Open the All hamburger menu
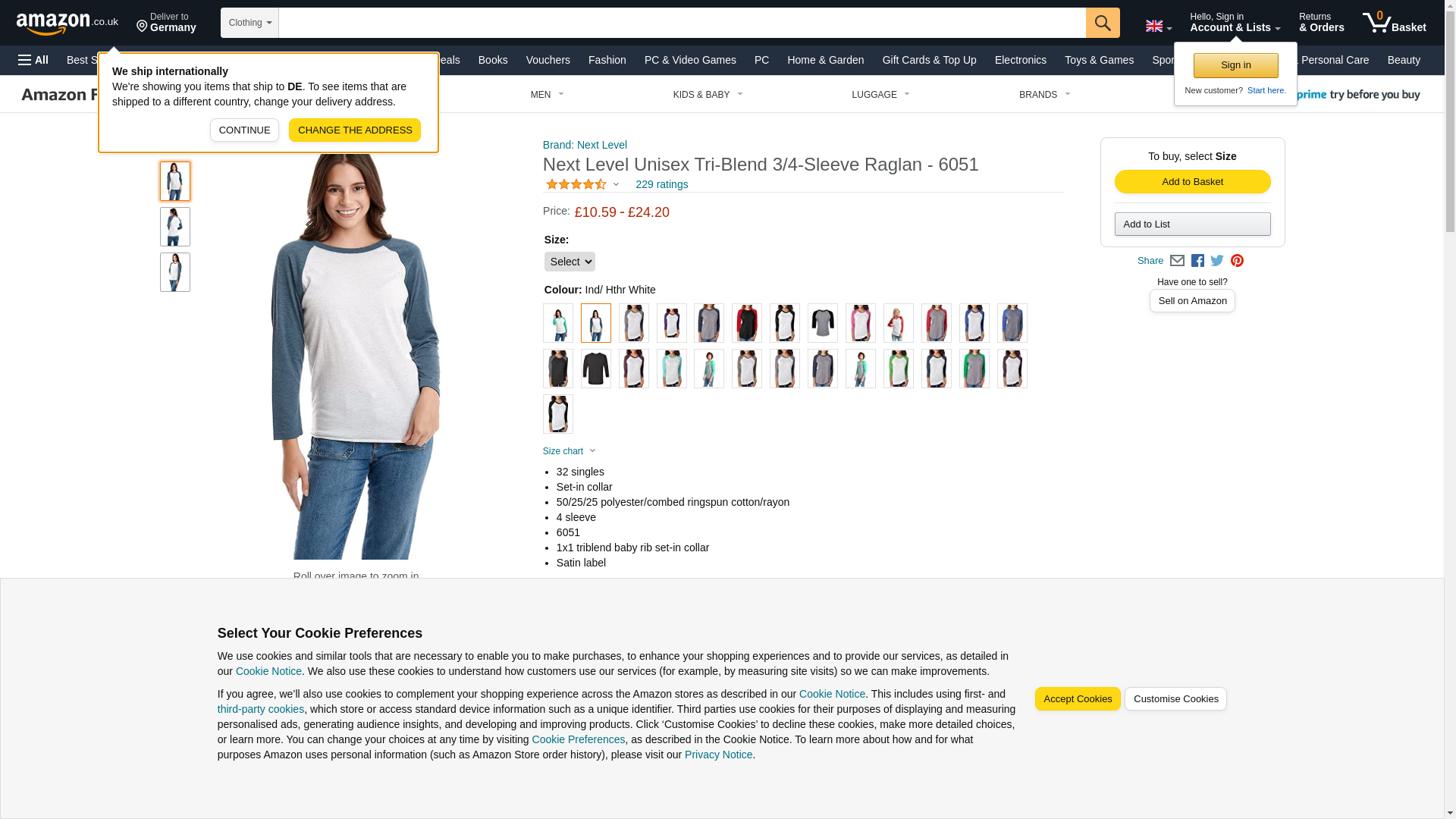The width and height of the screenshot is (1456, 819). click(33, 60)
